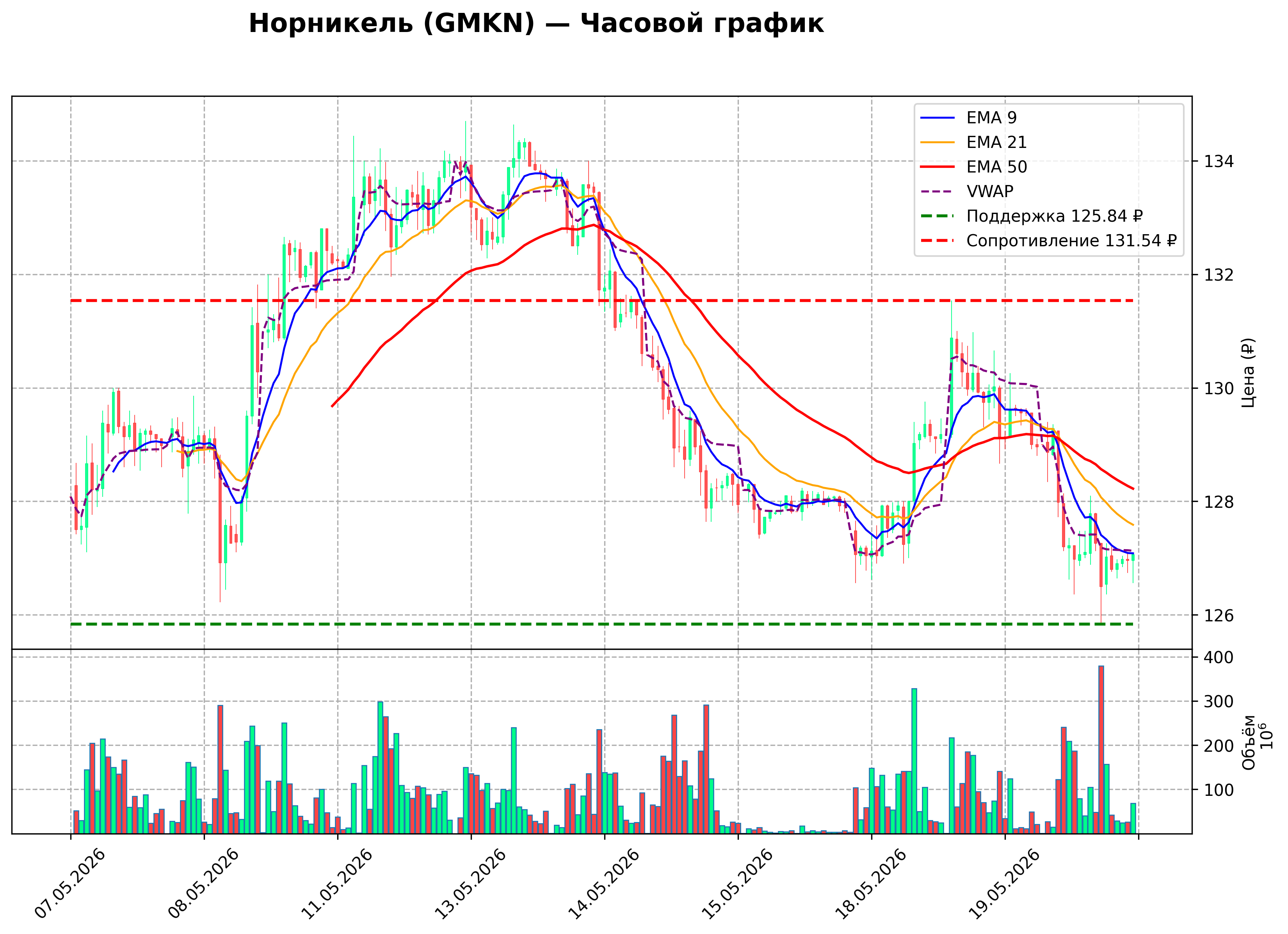Click the red EMA 50 legend line sample
This screenshot has height=934, width=1288.
coord(938,167)
